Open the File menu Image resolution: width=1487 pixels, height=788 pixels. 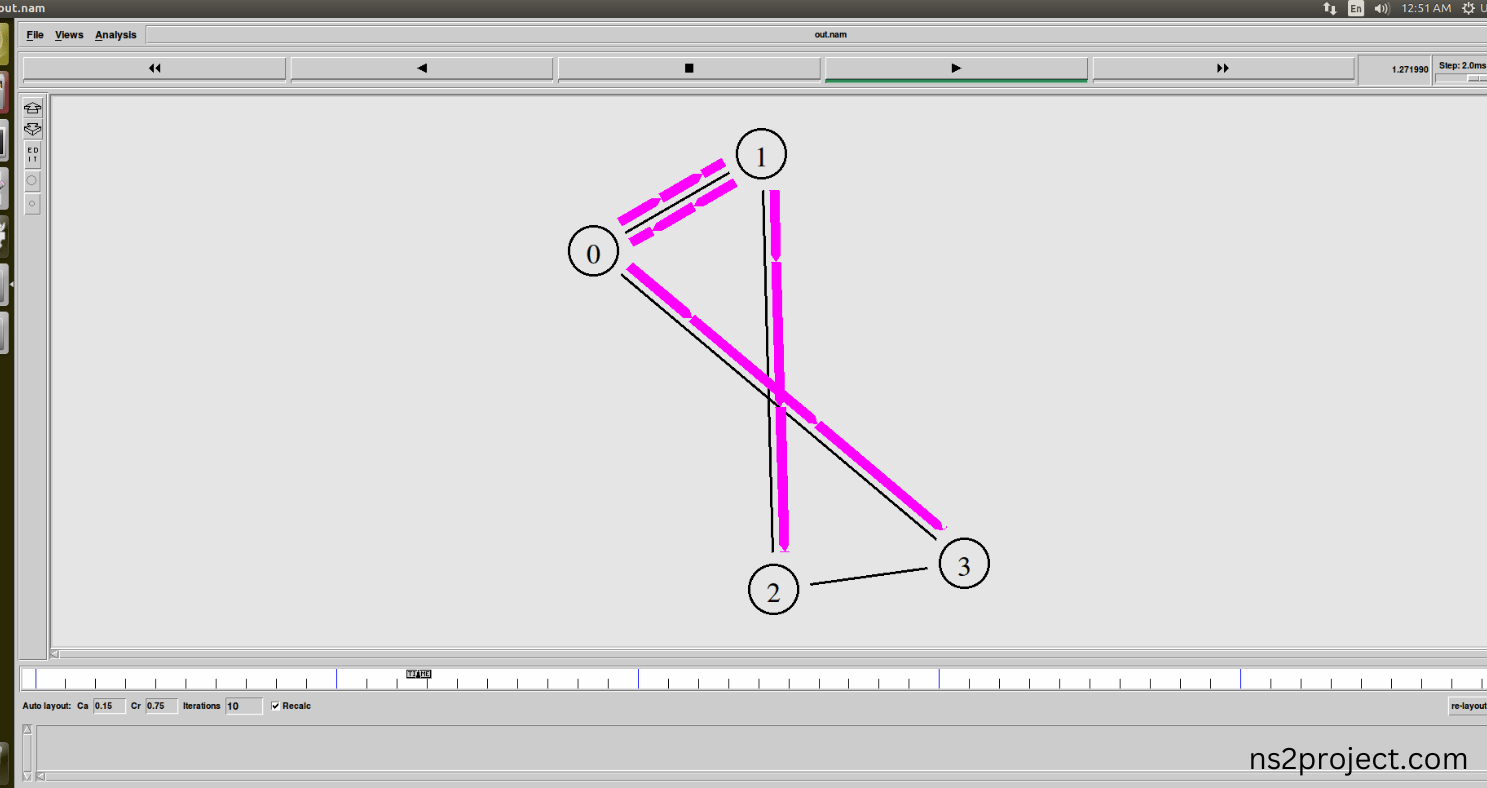35,35
